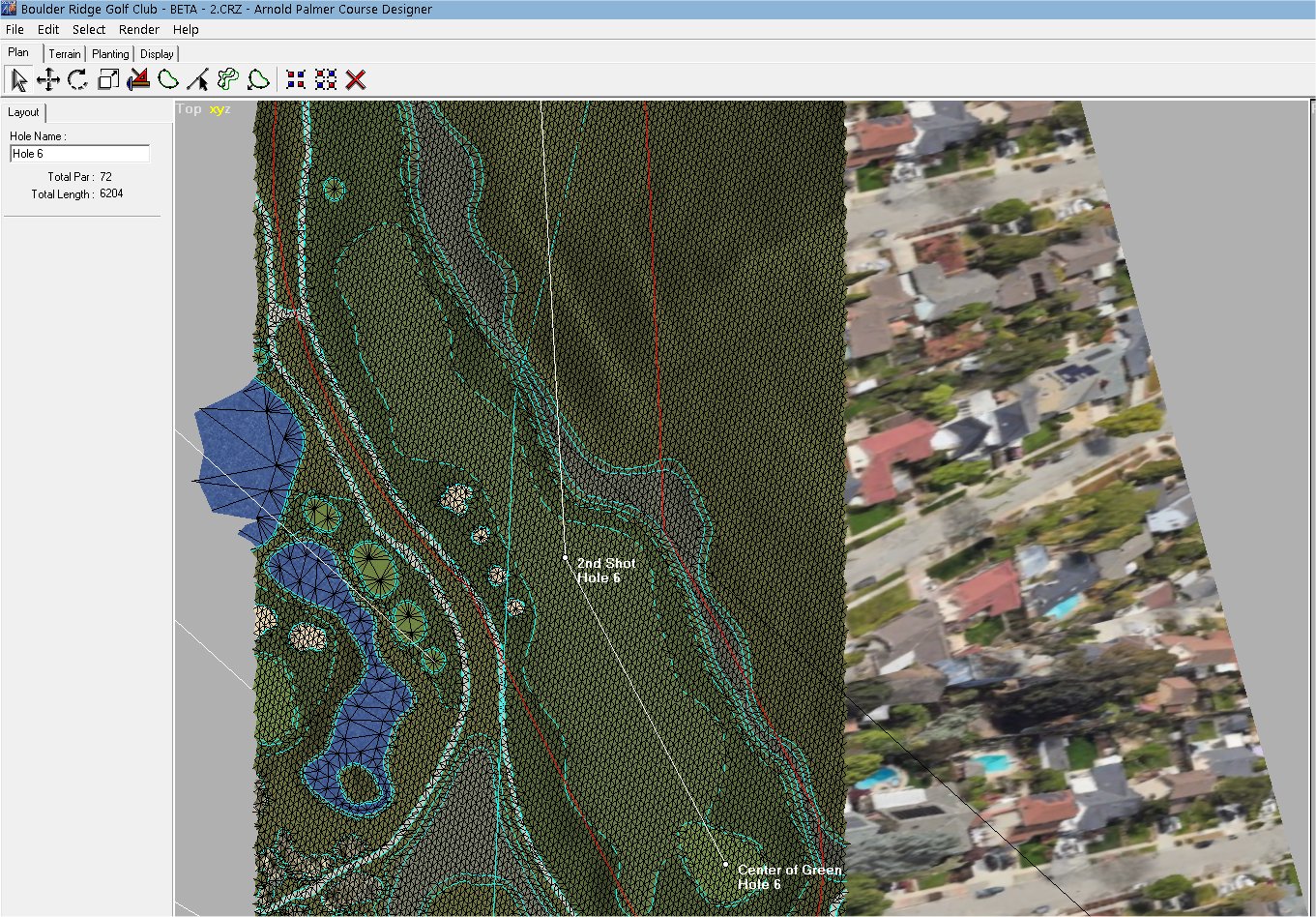Choose the scale/resize tool

click(x=107, y=79)
